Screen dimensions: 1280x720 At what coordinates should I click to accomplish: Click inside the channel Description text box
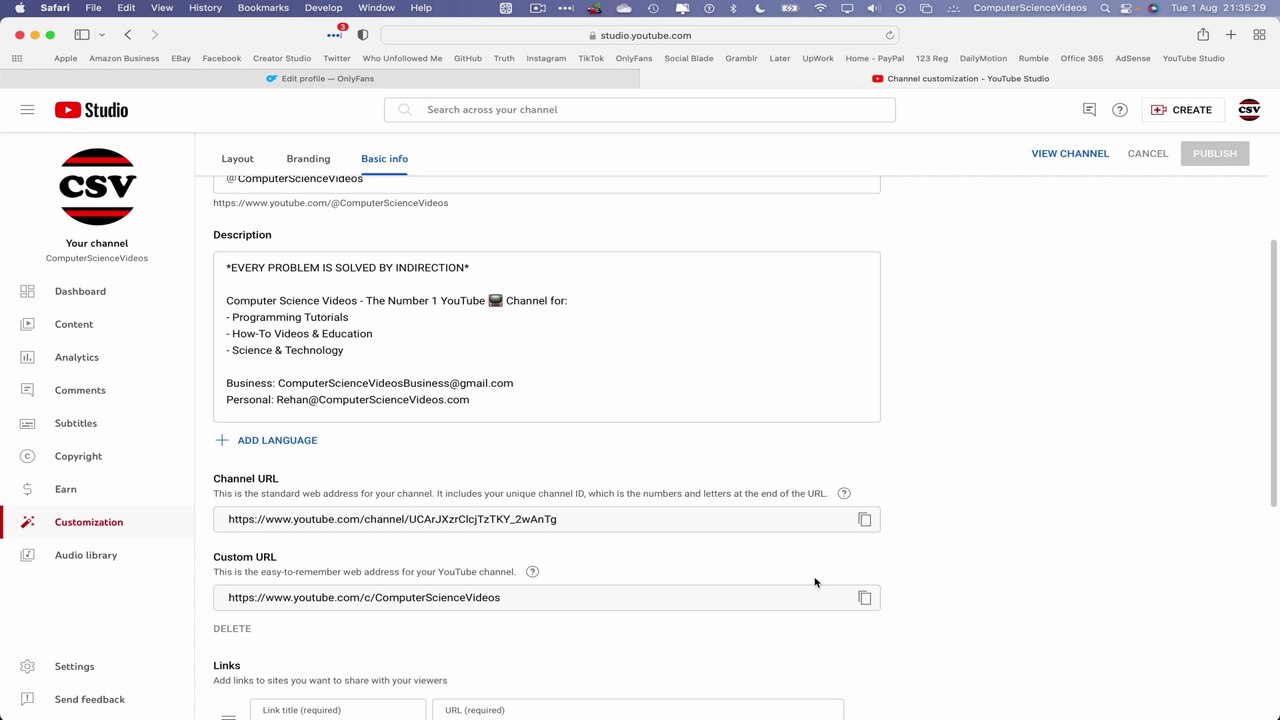(x=547, y=337)
